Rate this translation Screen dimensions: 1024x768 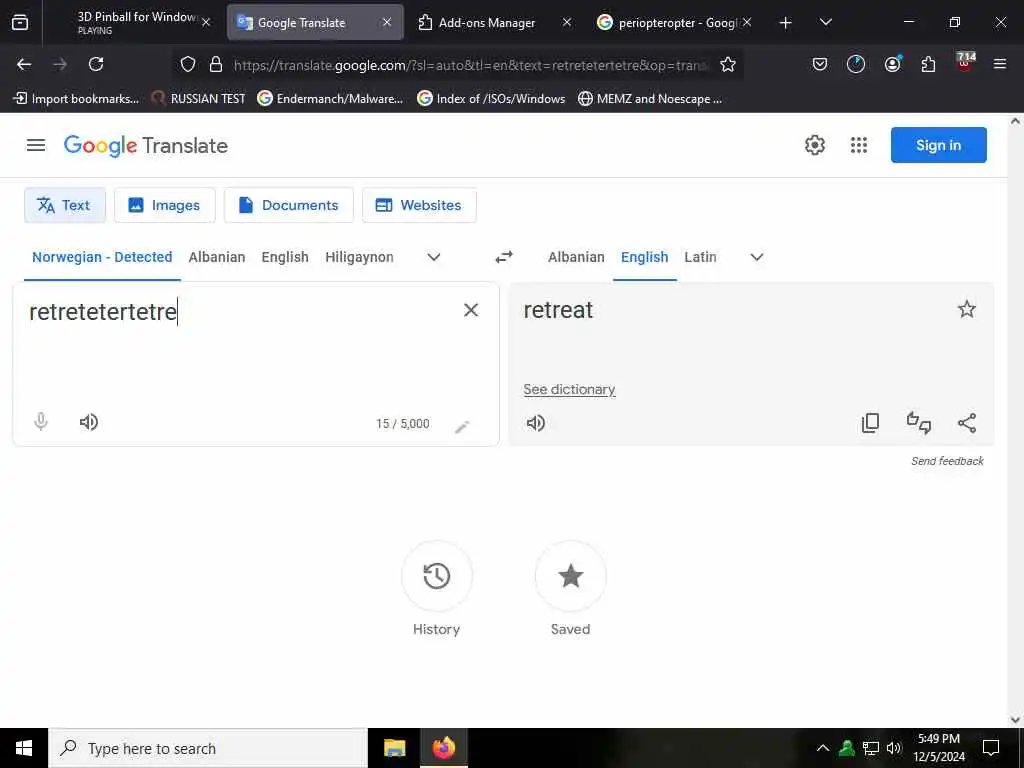point(919,423)
